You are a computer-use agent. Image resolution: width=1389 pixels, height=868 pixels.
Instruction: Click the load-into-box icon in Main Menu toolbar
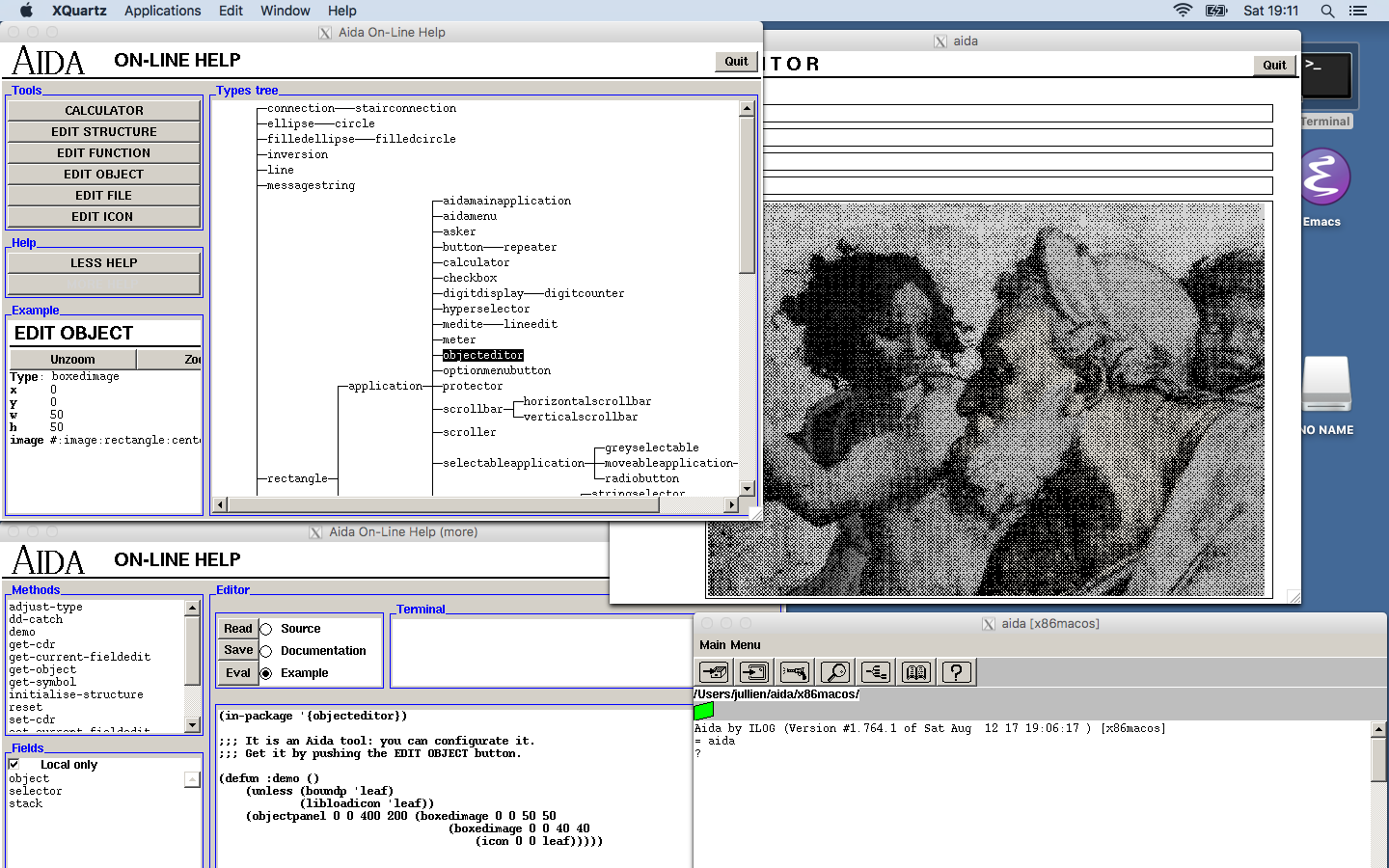[714, 672]
